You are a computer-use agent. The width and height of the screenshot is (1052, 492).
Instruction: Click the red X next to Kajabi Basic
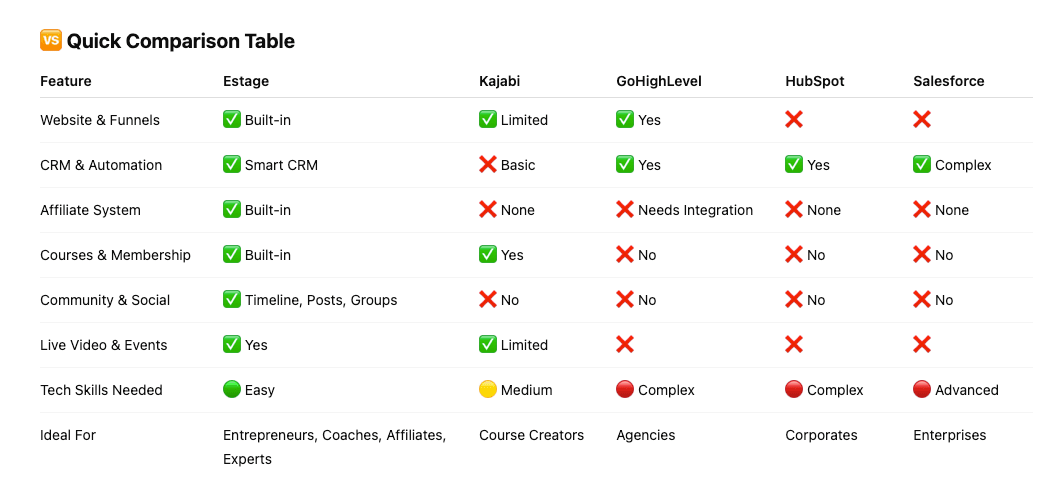click(x=488, y=164)
